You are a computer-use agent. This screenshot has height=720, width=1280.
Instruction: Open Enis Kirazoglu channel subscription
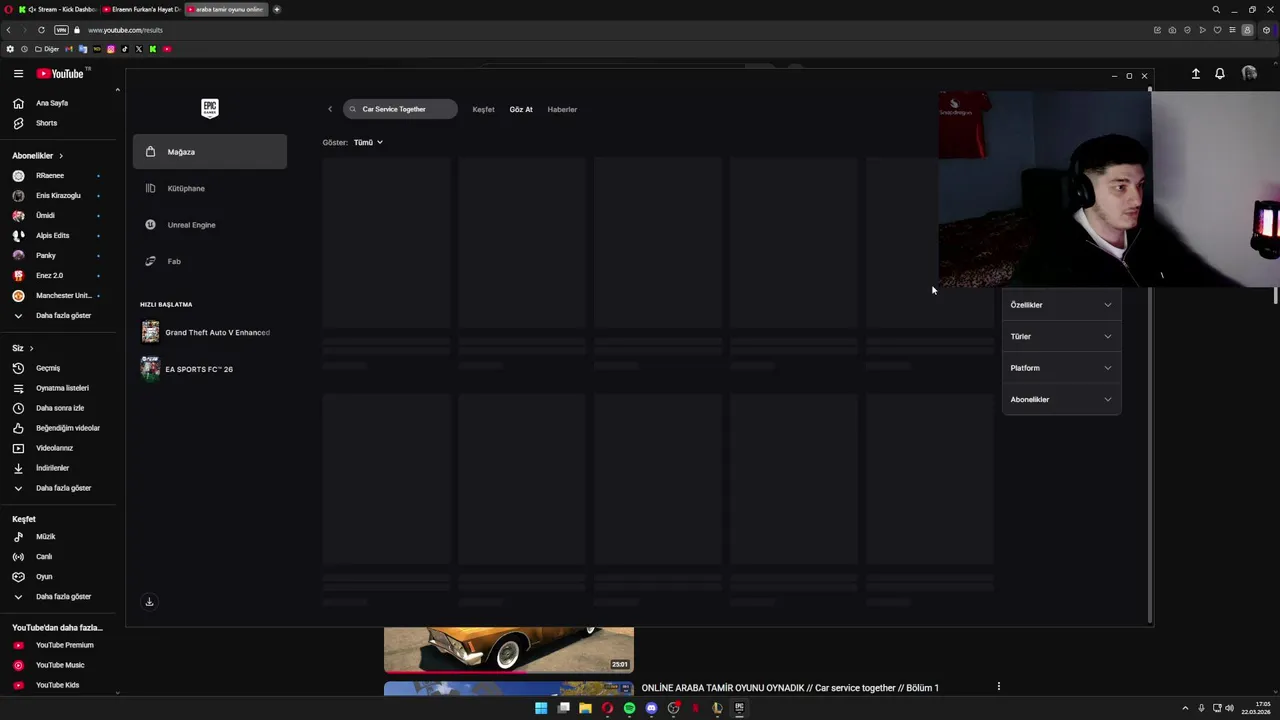coord(59,196)
